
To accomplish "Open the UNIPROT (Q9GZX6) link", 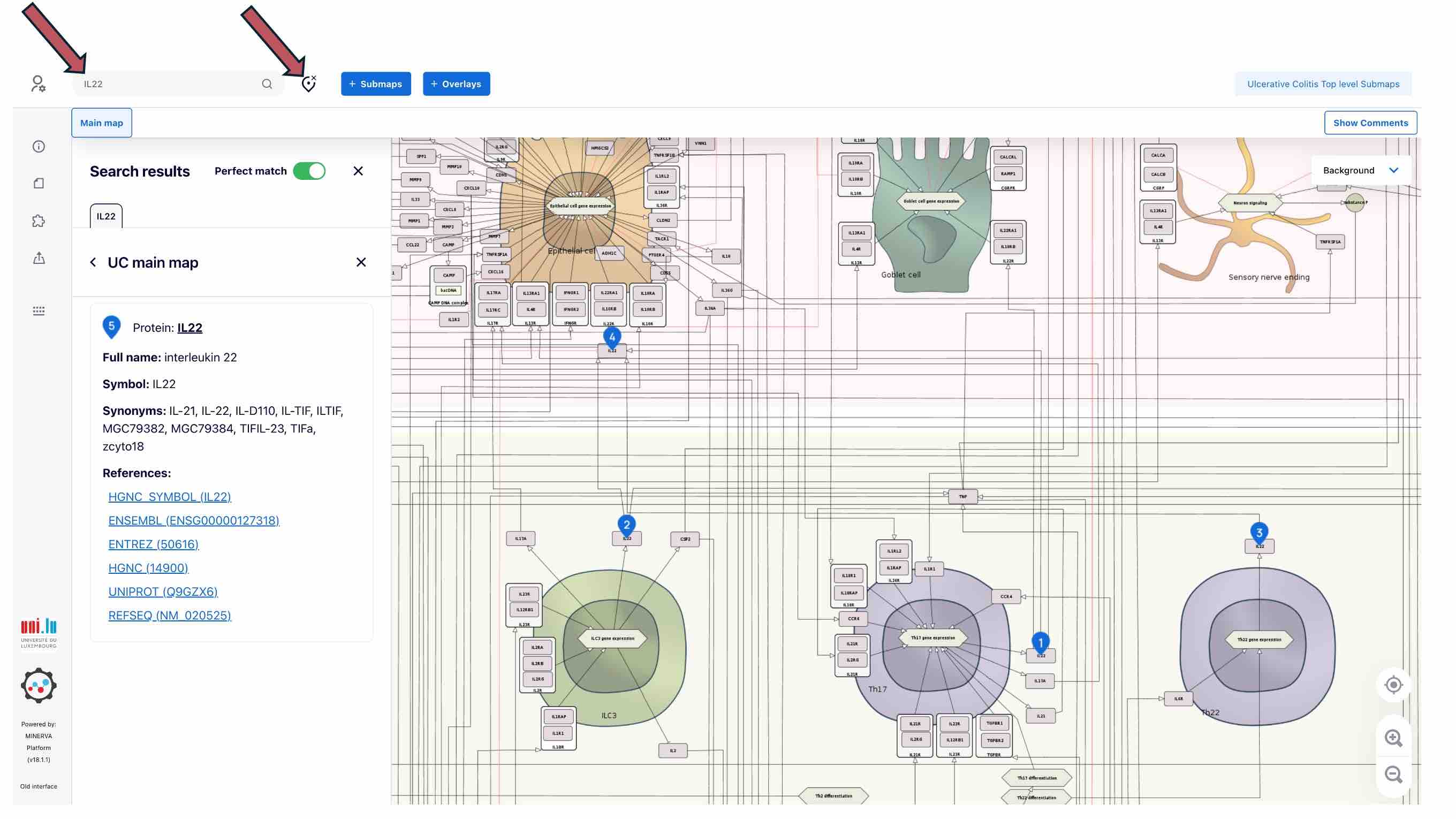I will coord(163,591).
